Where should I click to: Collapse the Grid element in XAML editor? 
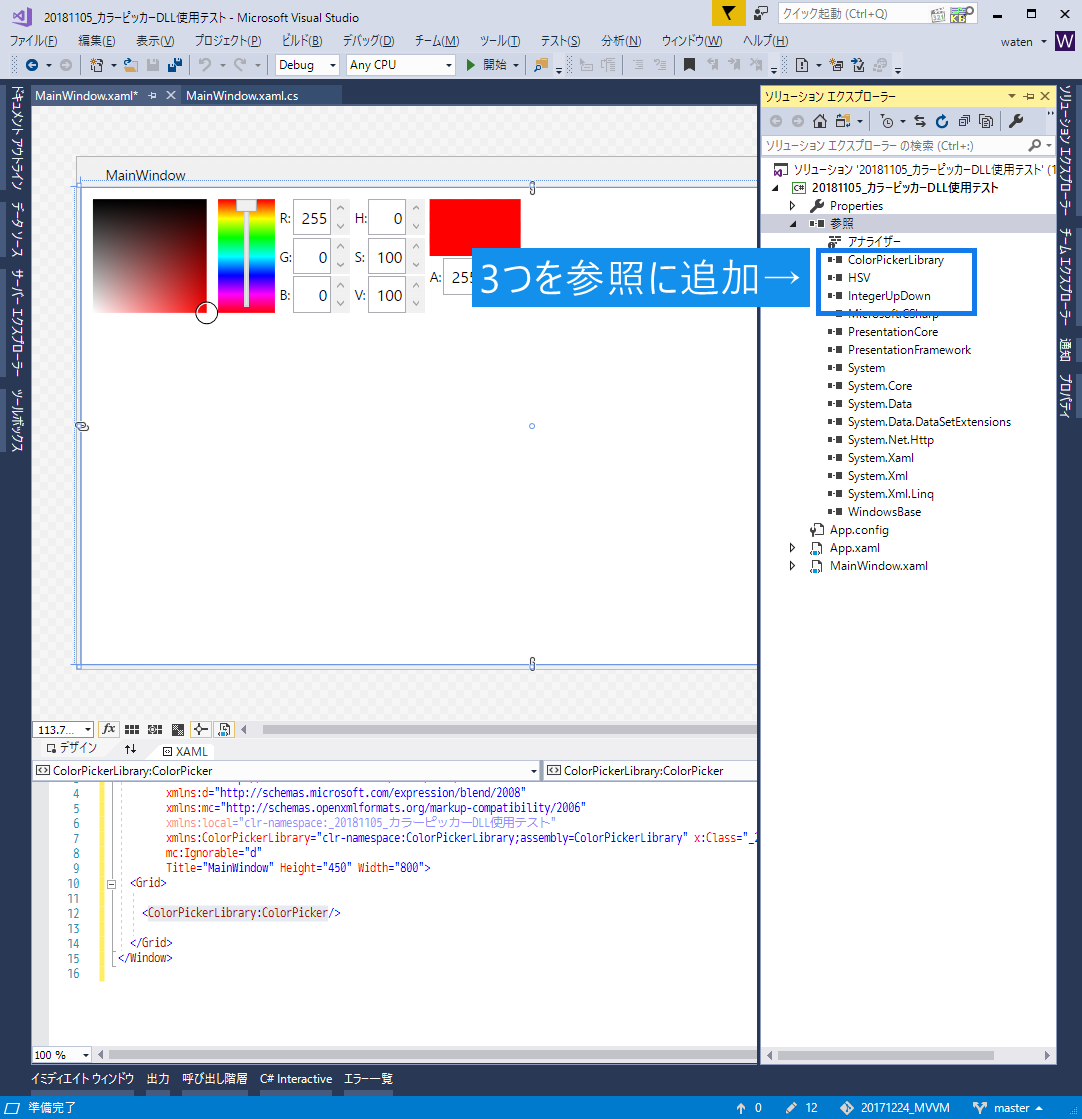pos(111,883)
